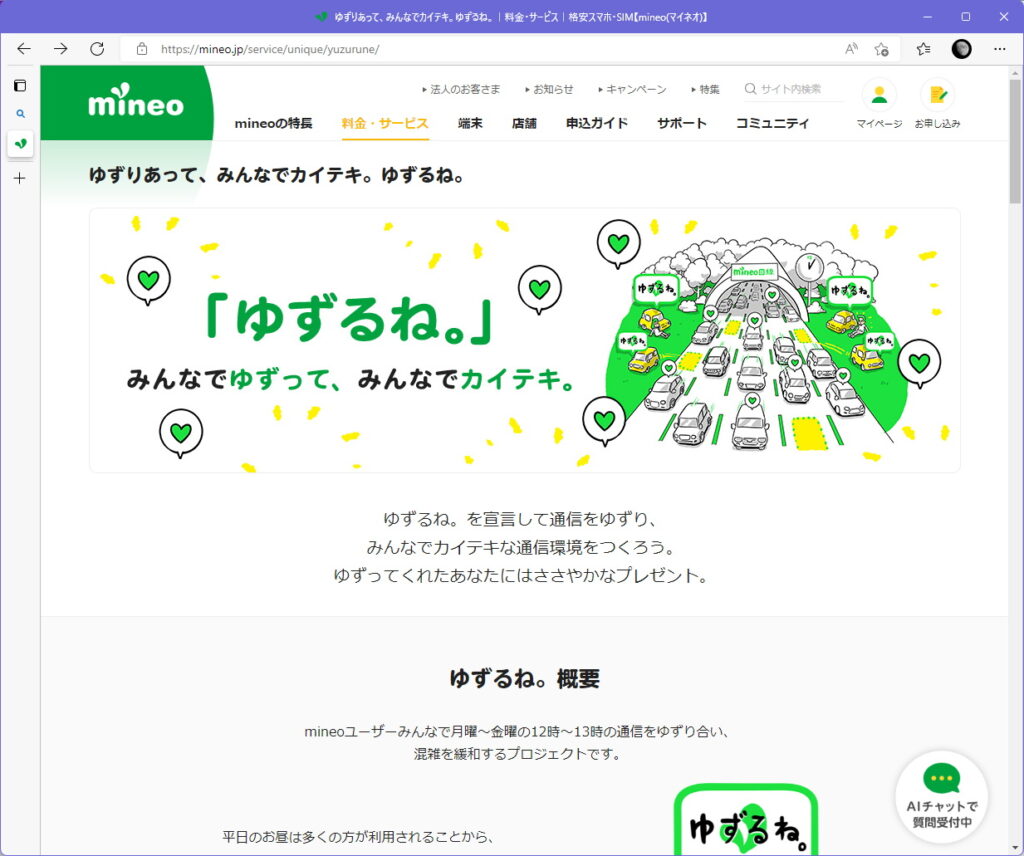Click the ゆずるね。 logo image at bottom
This screenshot has height=856, width=1024.
pos(746,819)
